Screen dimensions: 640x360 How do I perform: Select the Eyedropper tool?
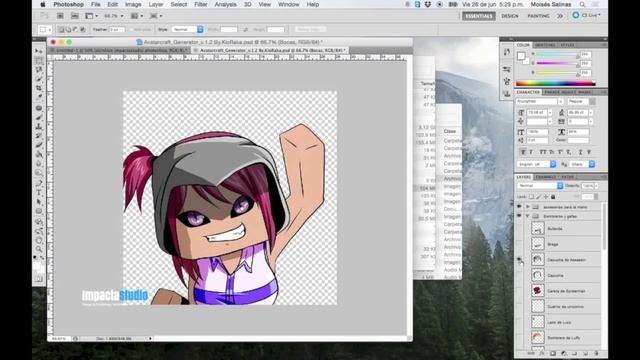[x=39, y=97]
